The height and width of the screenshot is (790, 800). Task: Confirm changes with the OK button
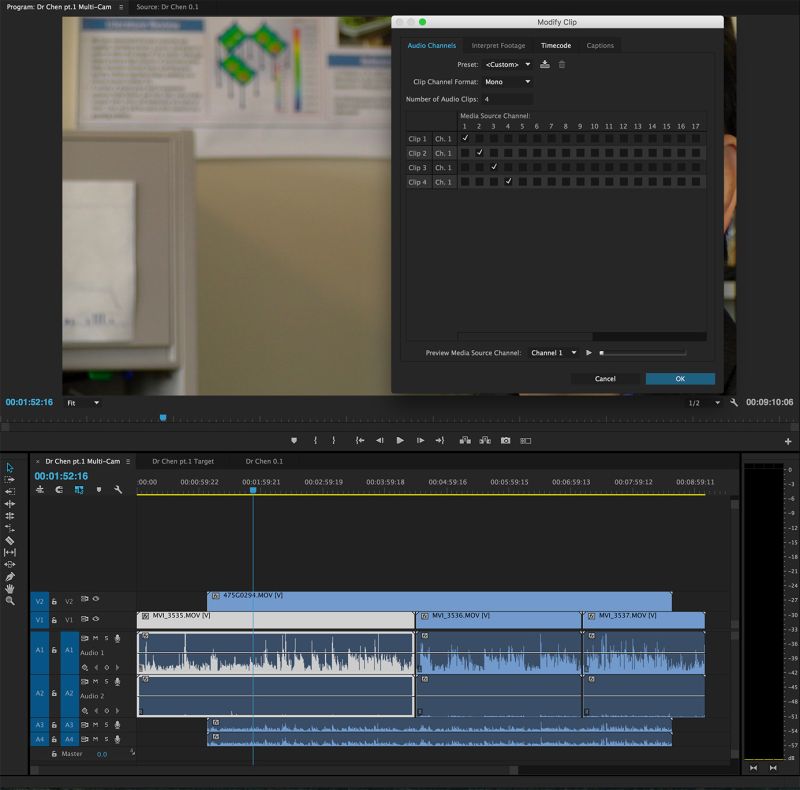[x=680, y=379]
